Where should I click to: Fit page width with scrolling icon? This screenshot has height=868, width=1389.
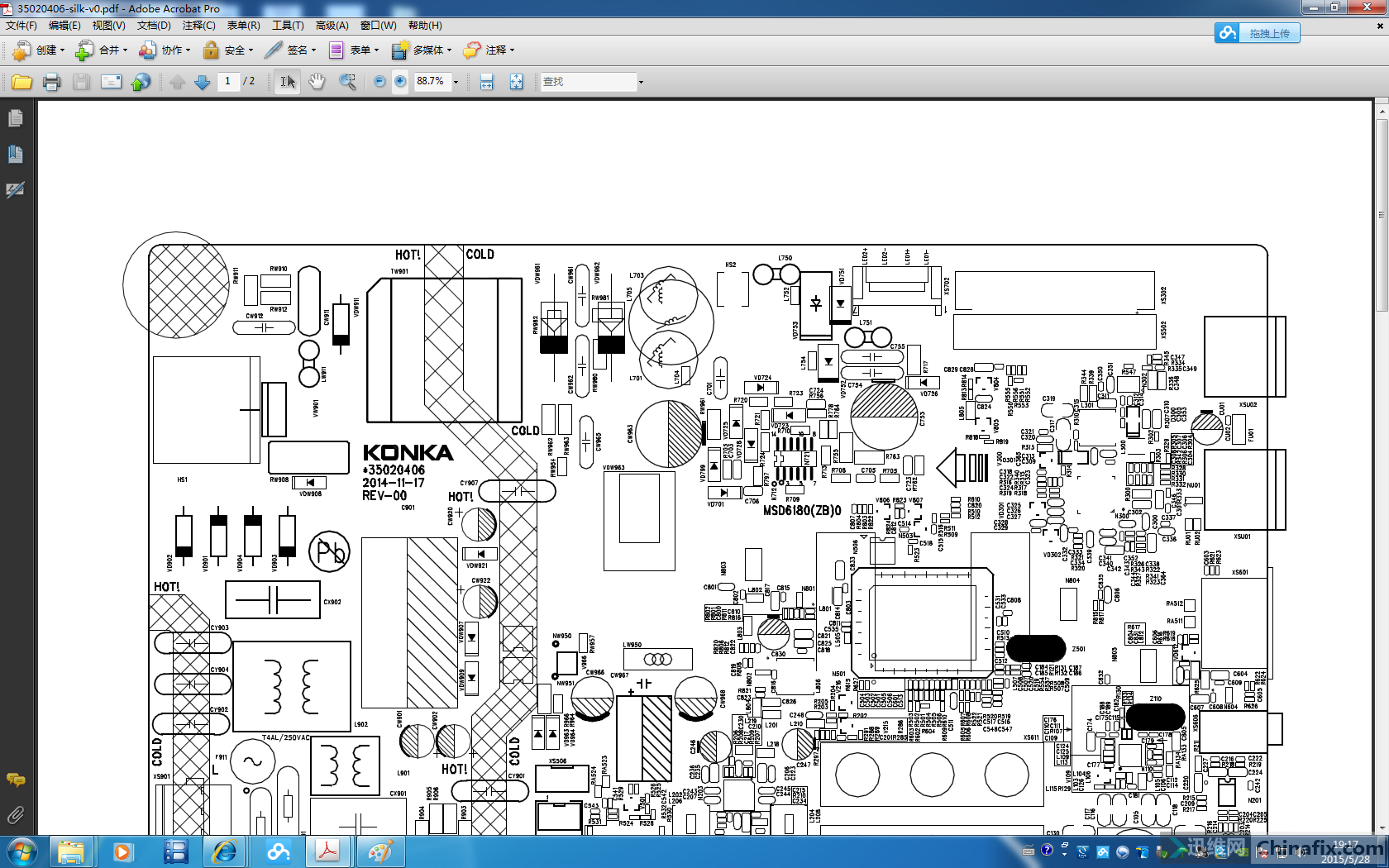click(486, 82)
